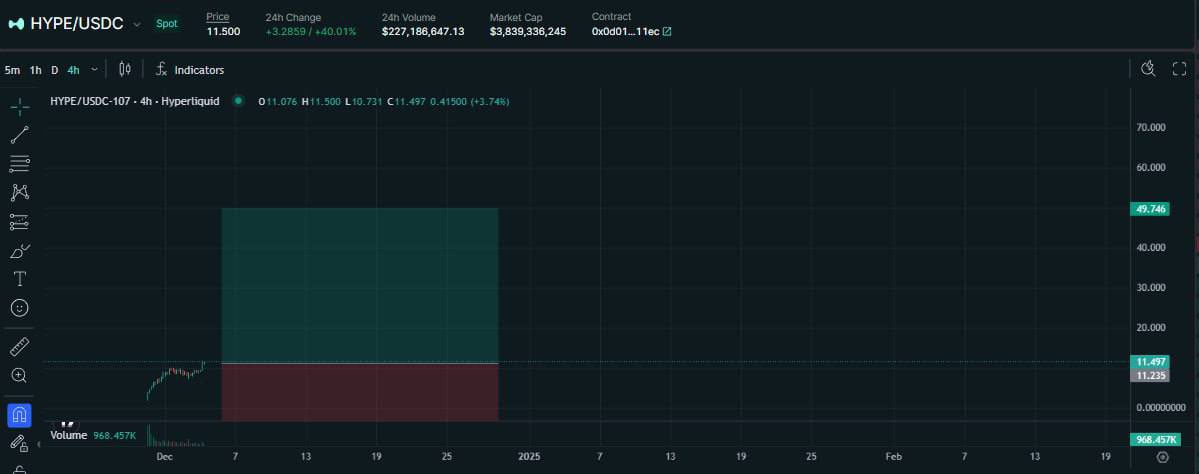Image resolution: width=1199 pixels, height=474 pixels.
Task: Click the HYPE/USDC pair name
Action: click(76, 24)
